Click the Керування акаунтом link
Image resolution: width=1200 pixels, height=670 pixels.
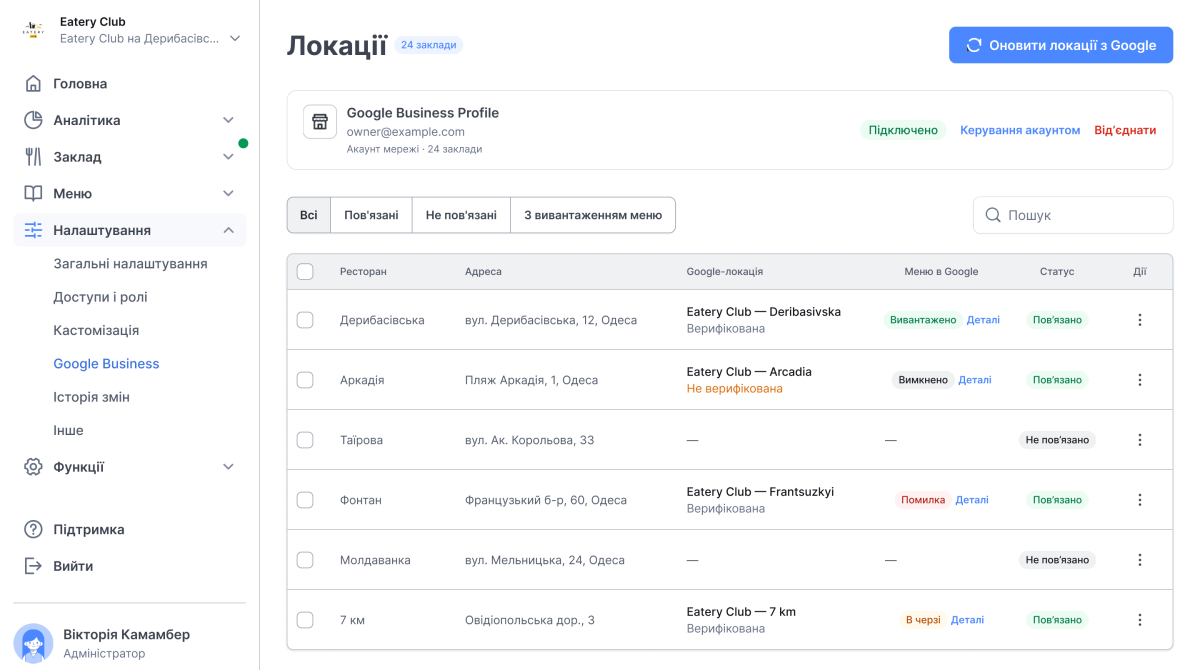pyautogui.click(x=1020, y=130)
